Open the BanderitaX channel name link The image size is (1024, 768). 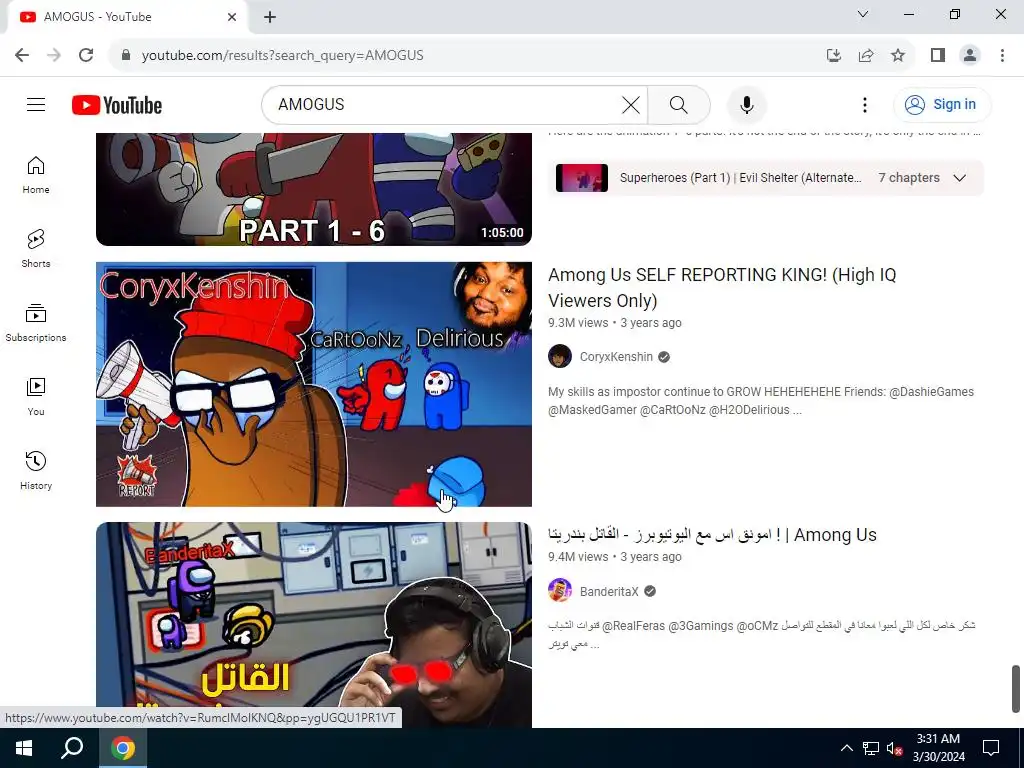(x=609, y=591)
